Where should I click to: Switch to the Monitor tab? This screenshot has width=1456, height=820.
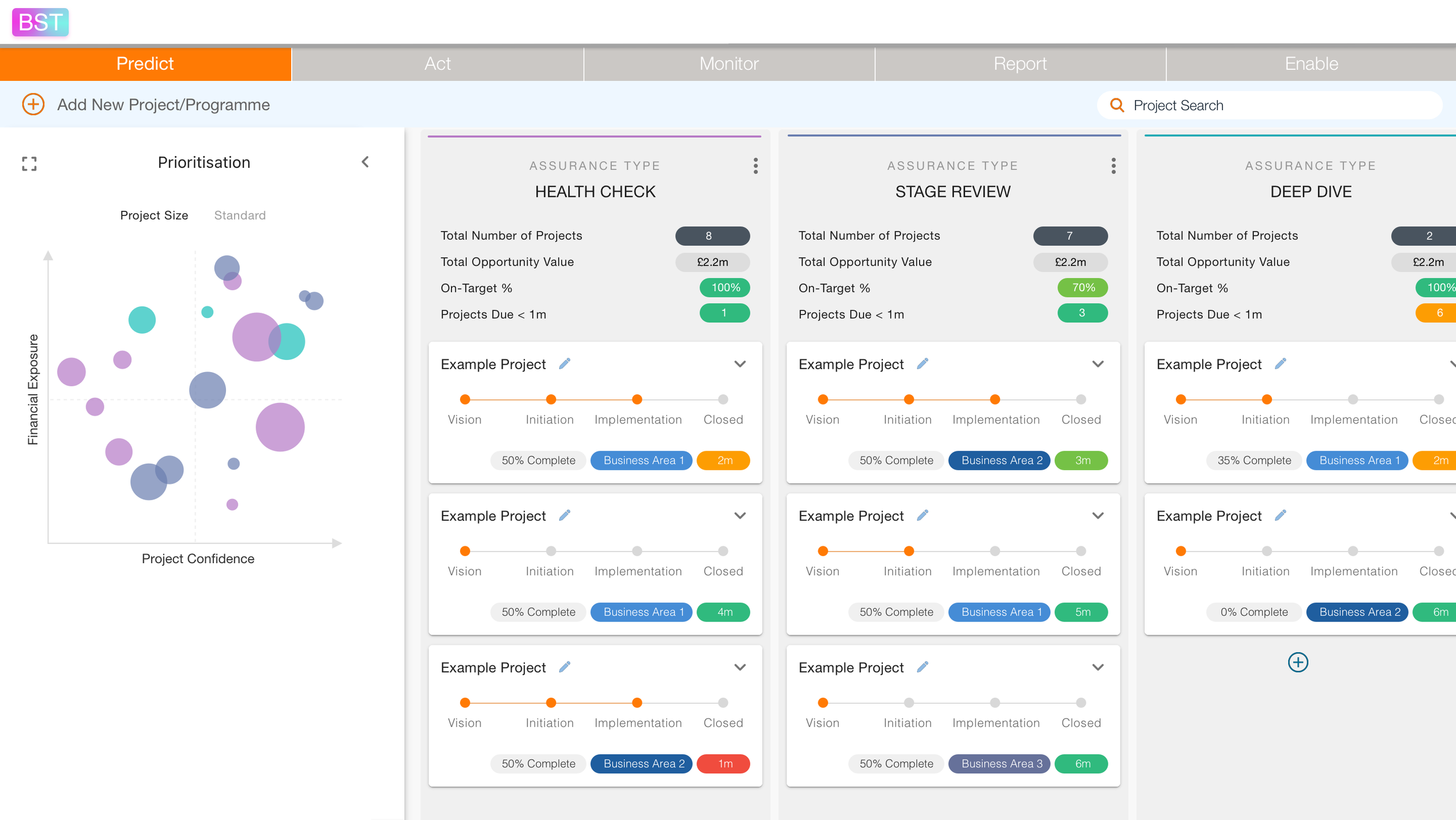tap(729, 64)
